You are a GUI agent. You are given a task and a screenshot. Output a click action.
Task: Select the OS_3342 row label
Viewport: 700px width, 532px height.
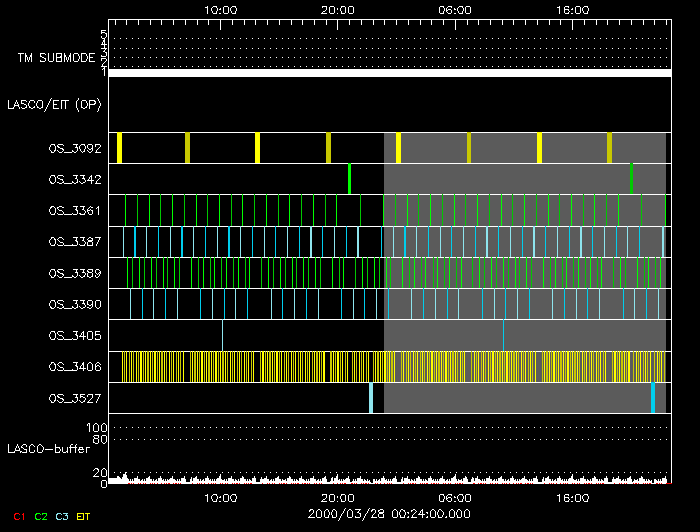(75, 179)
